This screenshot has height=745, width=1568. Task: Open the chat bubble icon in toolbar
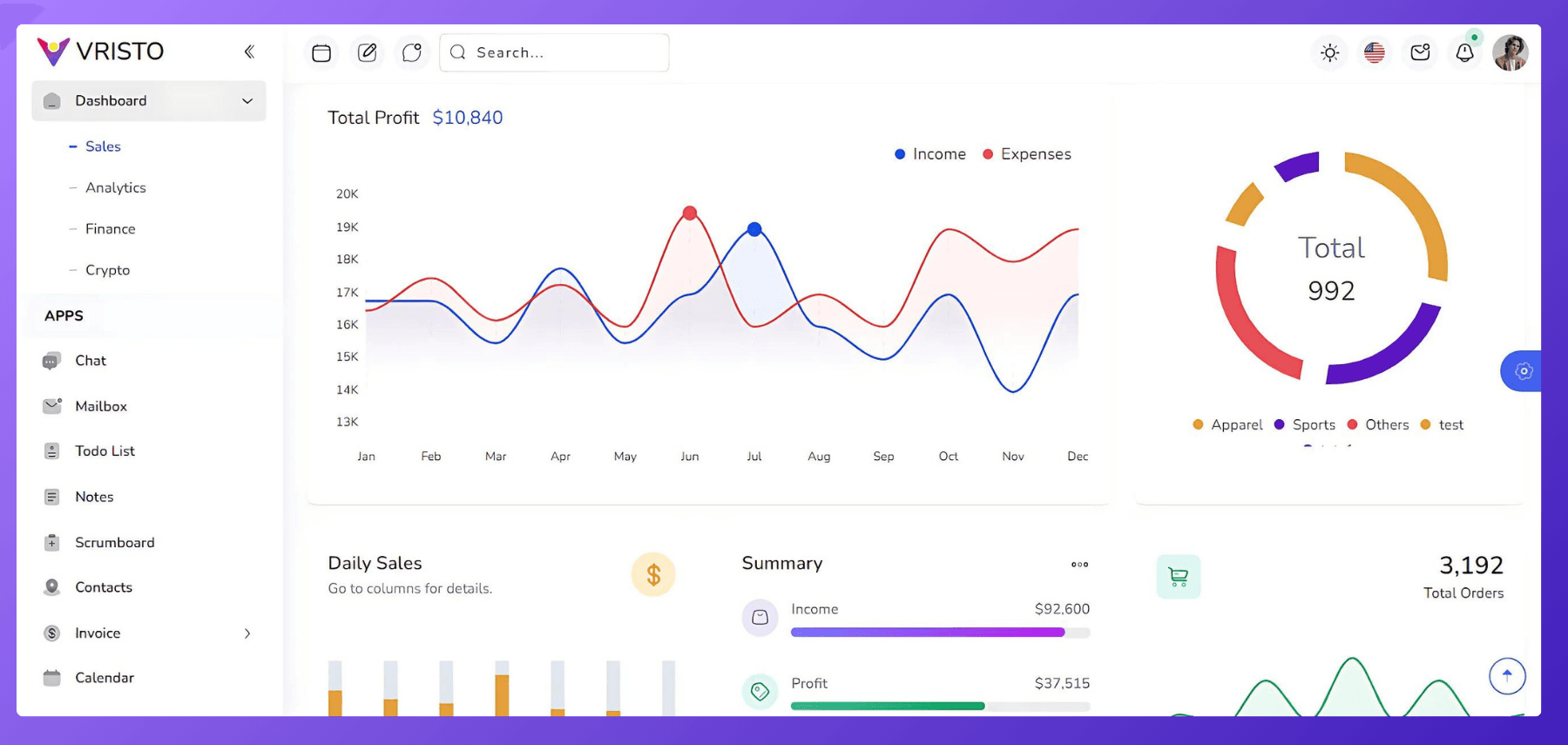point(412,53)
